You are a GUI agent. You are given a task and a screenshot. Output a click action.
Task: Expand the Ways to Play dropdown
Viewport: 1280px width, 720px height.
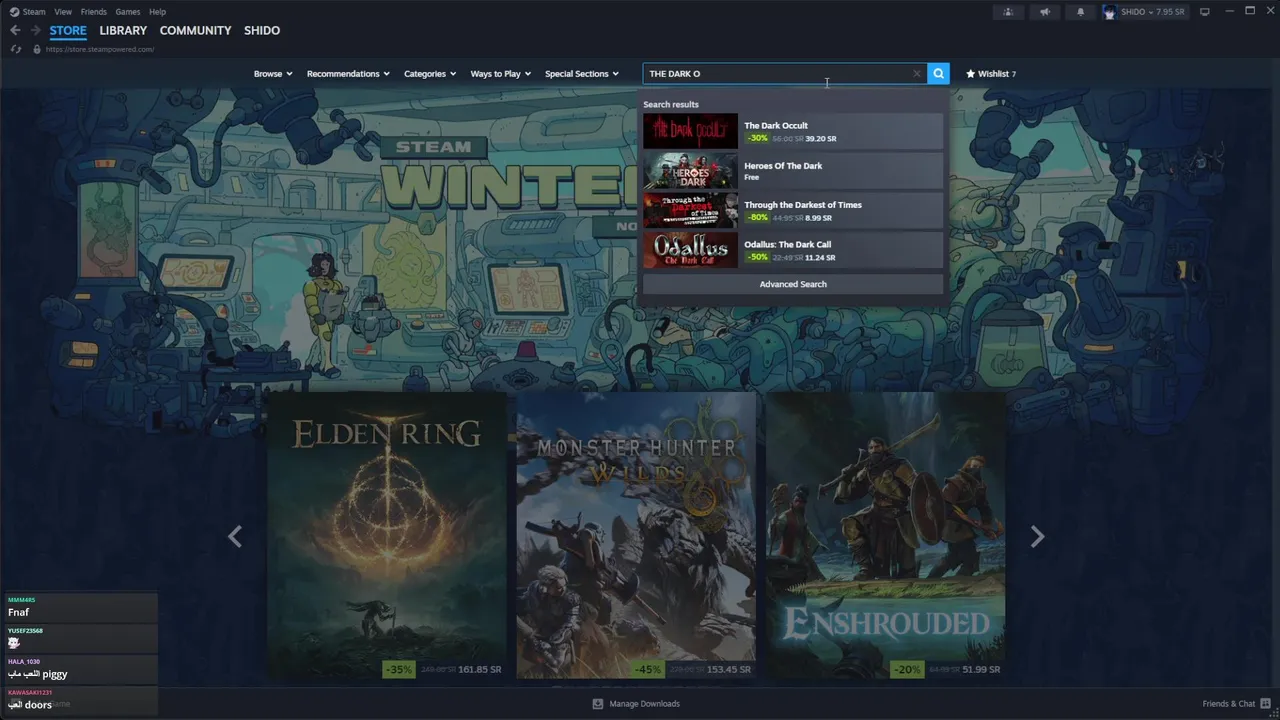point(501,74)
